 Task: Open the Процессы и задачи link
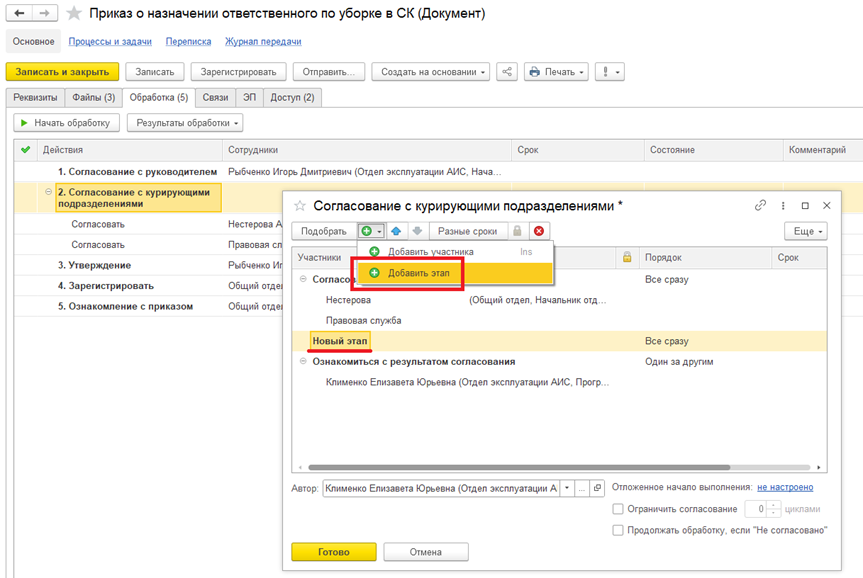pos(110,41)
